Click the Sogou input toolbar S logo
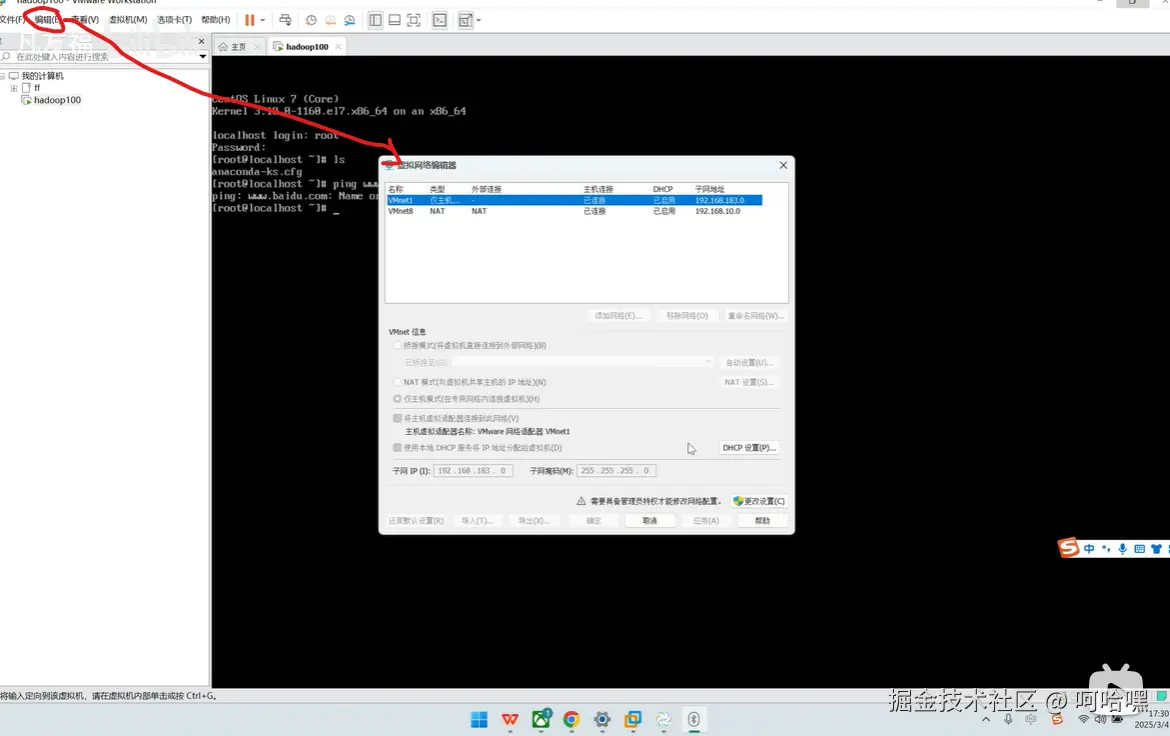This screenshot has height=736, width=1170. click(1069, 548)
